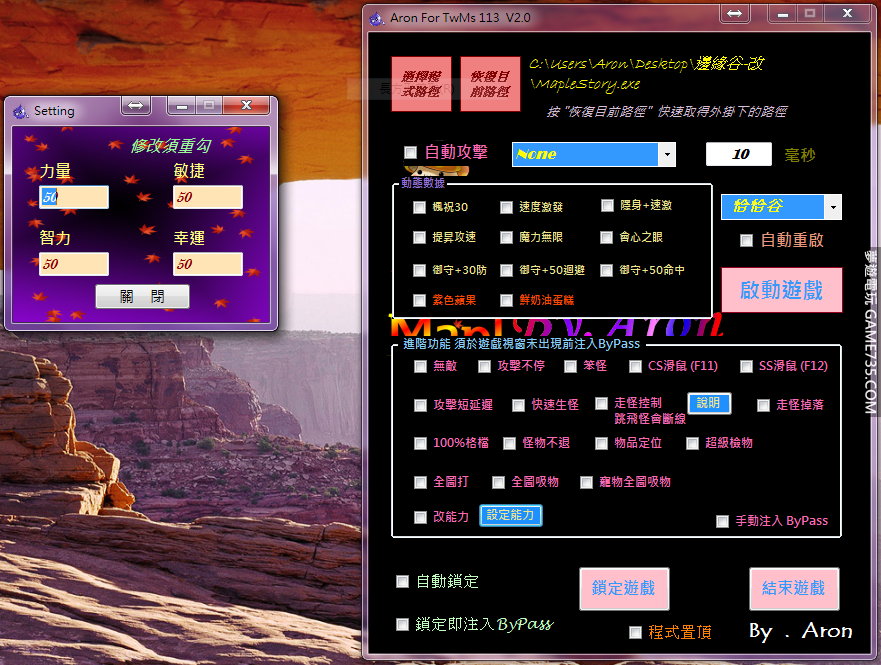Click the 啟動遊戲 button
This screenshot has width=881, height=665.
click(x=781, y=290)
